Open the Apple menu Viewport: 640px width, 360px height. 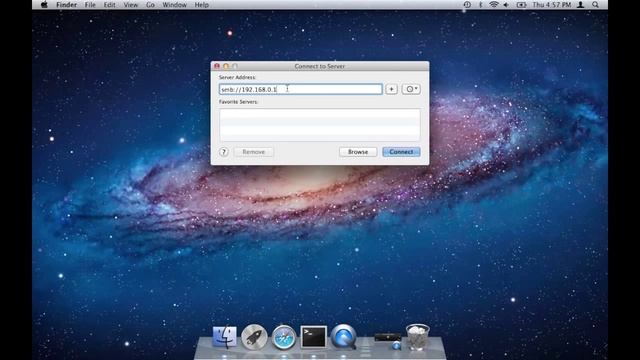[44, 5]
